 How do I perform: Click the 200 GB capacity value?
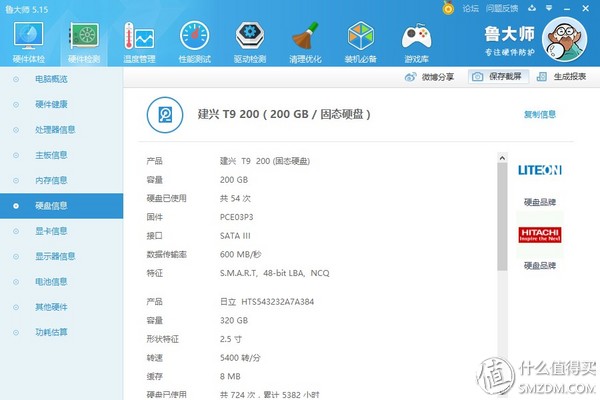[x=234, y=180]
